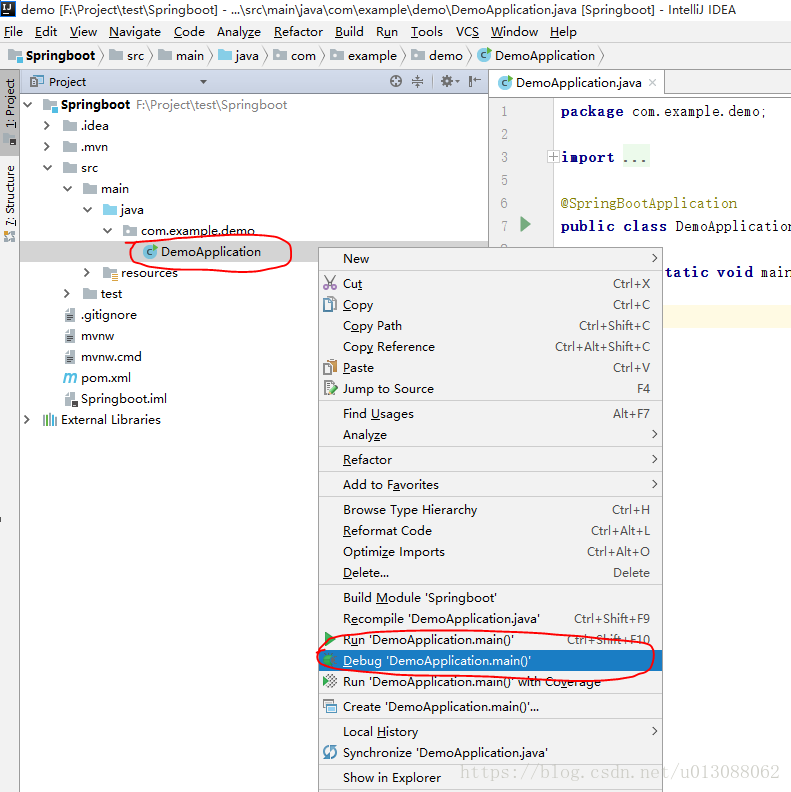The image size is (791, 792).
Task: Expand External Libraries node
Action: coord(27,419)
